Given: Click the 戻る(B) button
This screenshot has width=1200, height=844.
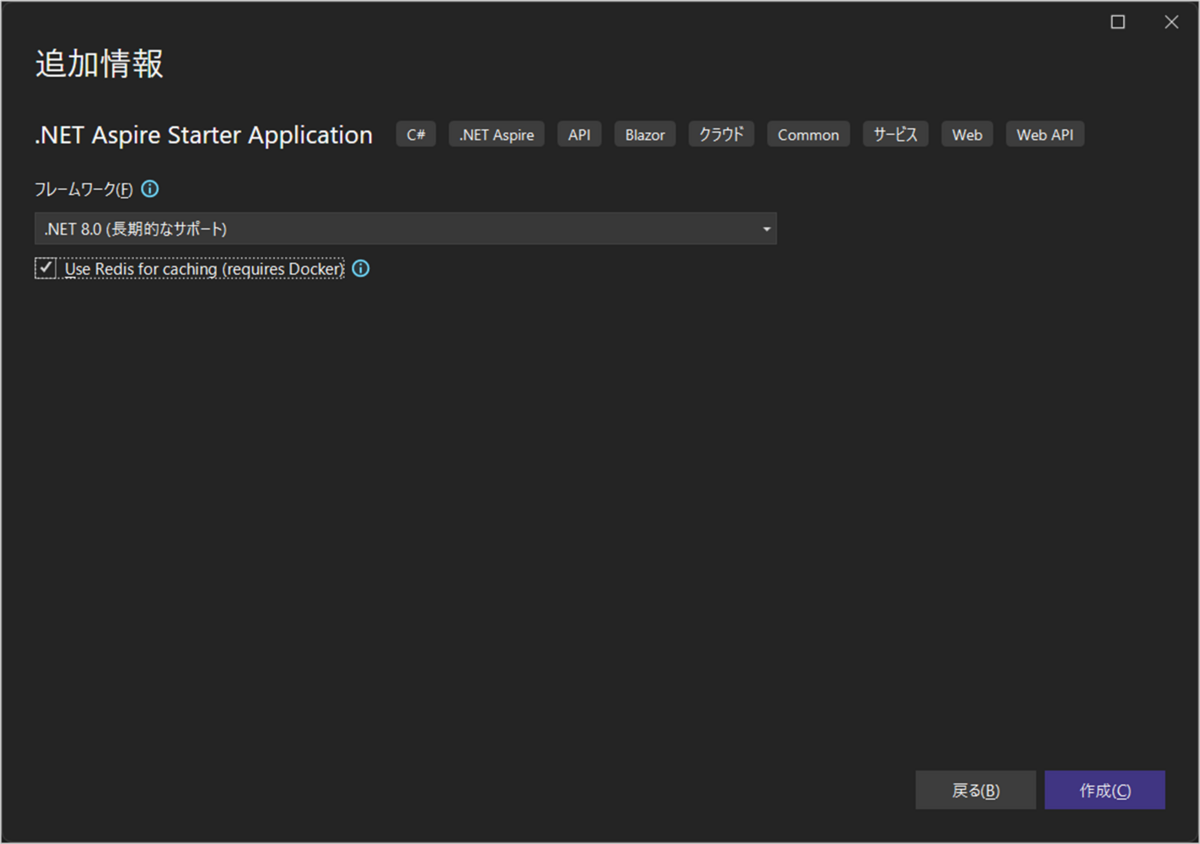Looking at the screenshot, I should (x=975, y=790).
